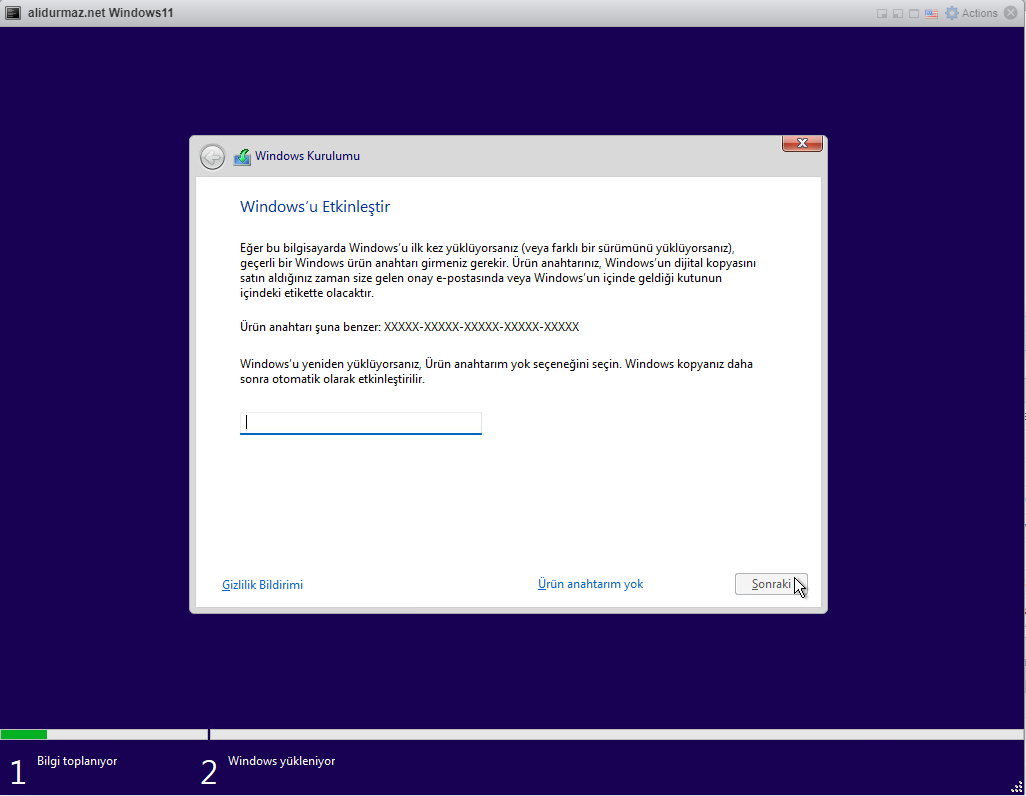This screenshot has height=796, width=1026.
Task: Click the green setup progress bar
Action: tap(24, 734)
